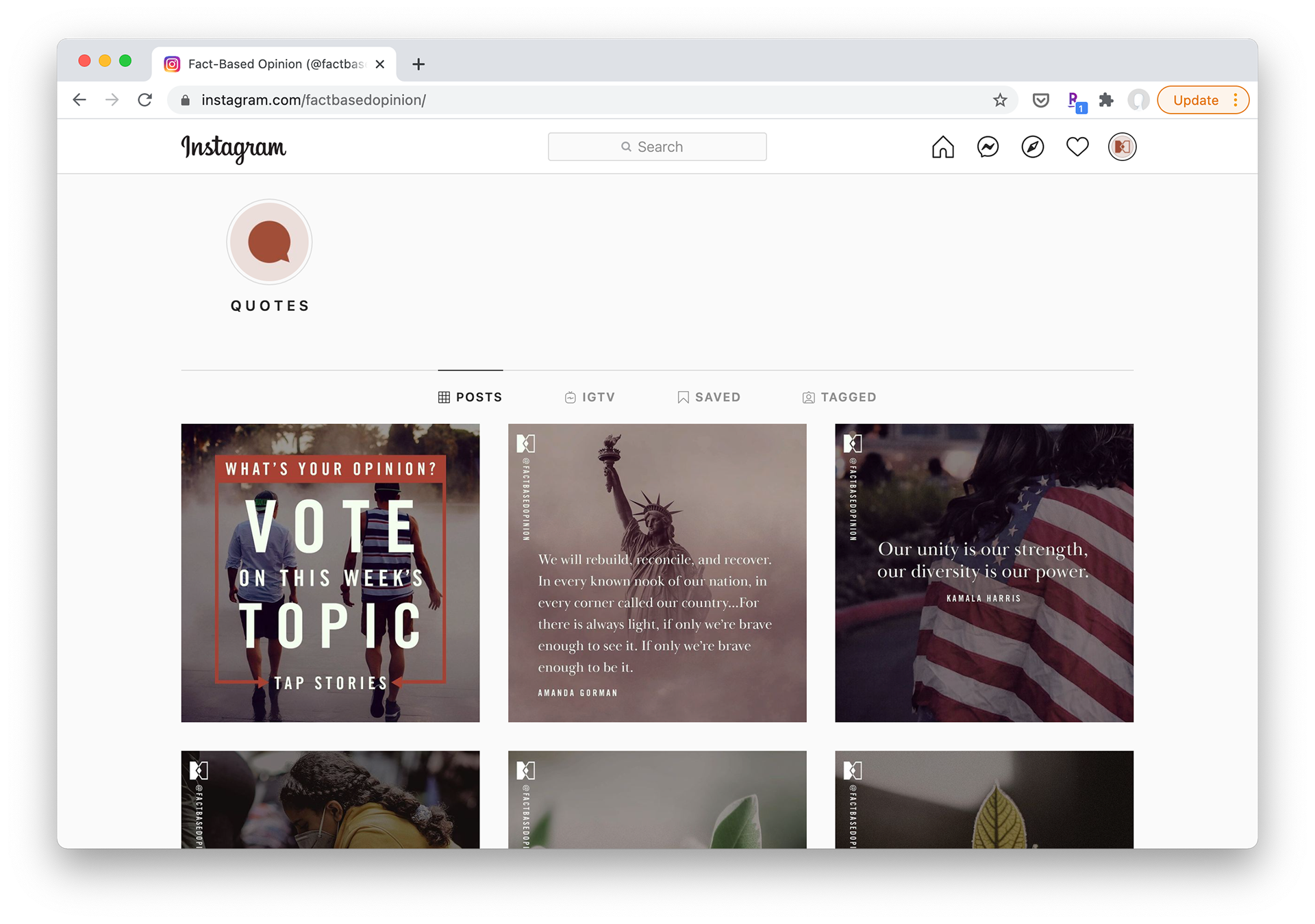Switch to the Posts tab
This screenshot has height=924, width=1315.
click(471, 397)
